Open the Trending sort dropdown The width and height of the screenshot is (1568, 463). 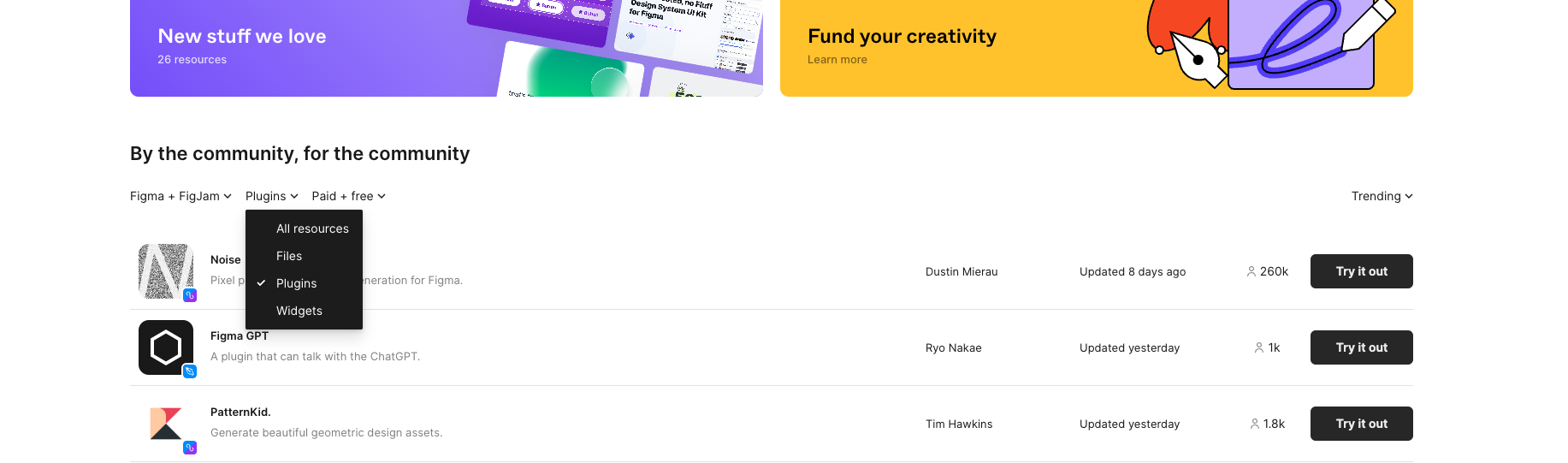pos(1382,196)
